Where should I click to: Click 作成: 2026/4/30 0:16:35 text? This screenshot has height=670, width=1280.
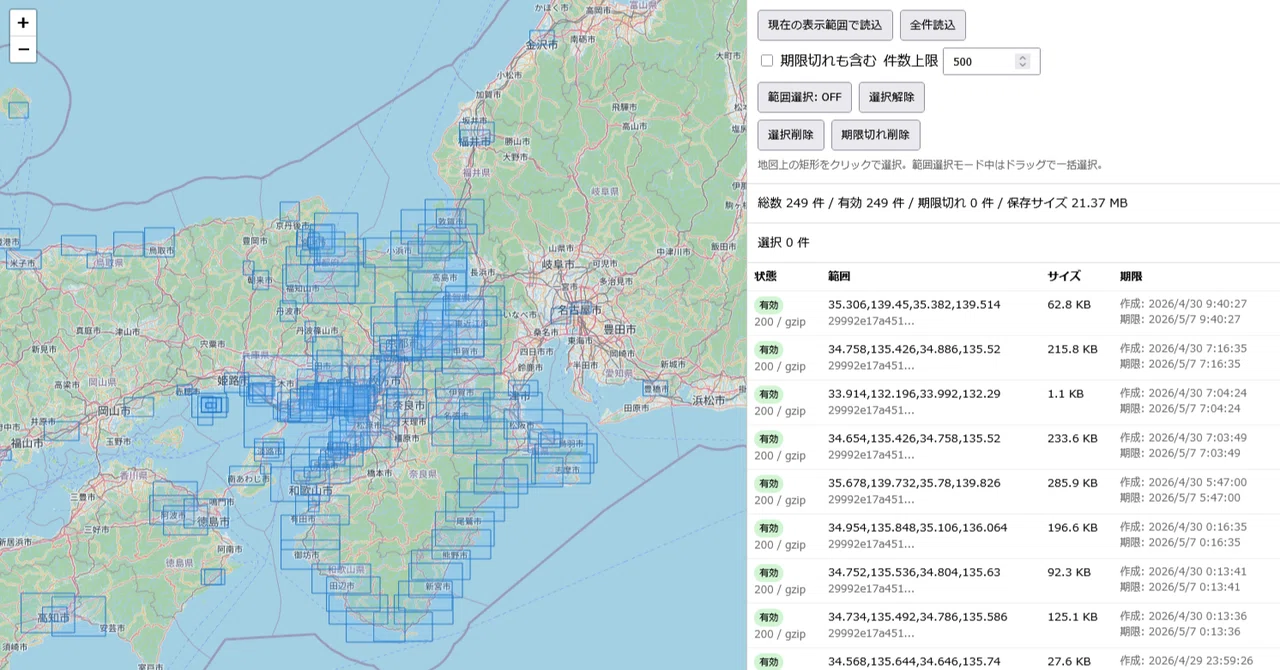1183,527
